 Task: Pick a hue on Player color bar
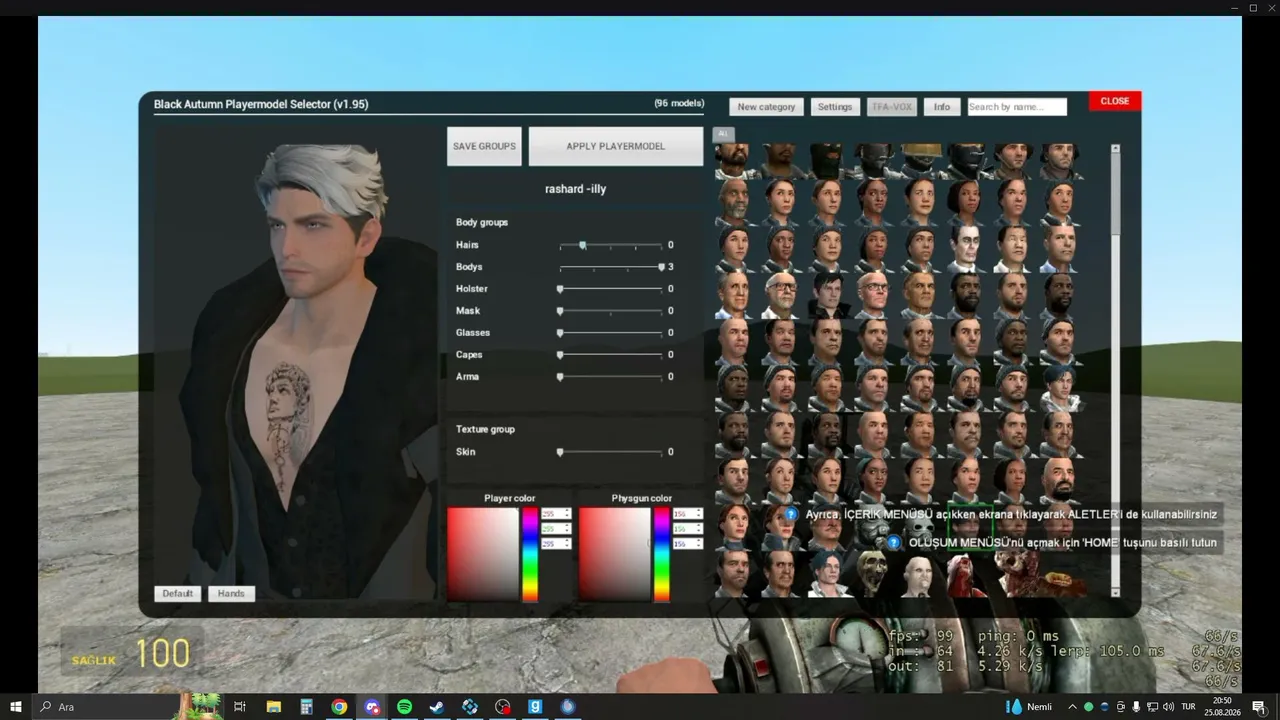click(x=530, y=554)
